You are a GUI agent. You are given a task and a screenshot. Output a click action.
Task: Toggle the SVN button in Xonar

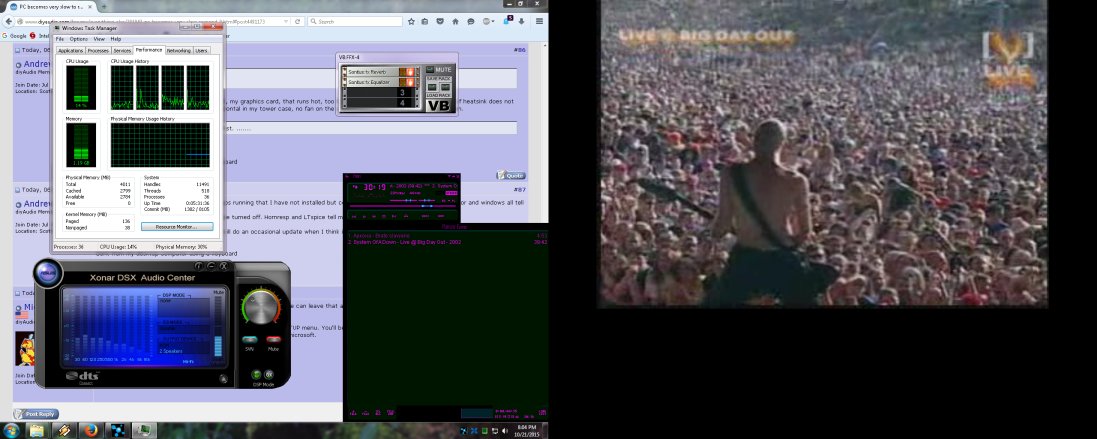click(x=250, y=340)
